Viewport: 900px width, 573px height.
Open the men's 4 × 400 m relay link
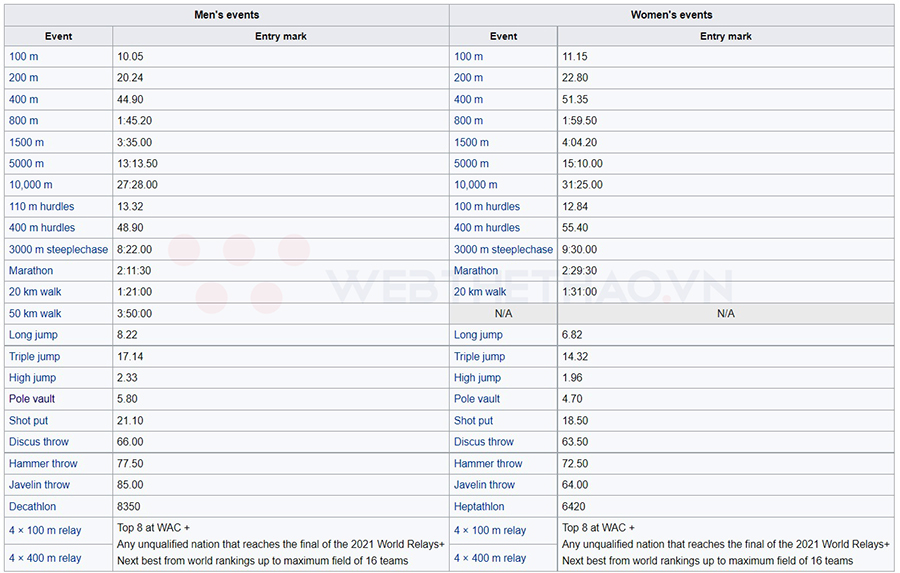click(45, 558)
